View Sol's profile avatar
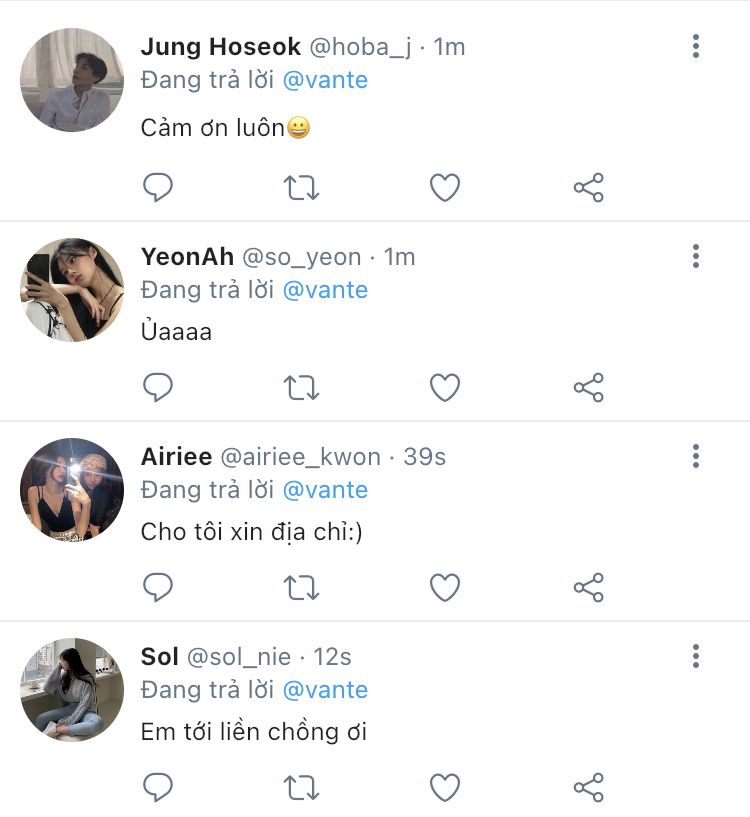Viewport: 750px width, 817px height. tap(72, 689)
